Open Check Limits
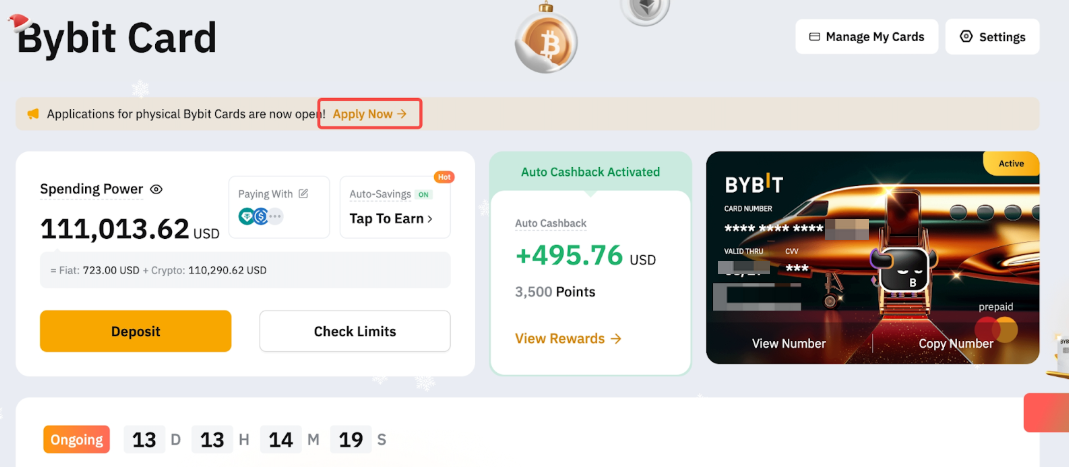 tap(355, 331)
